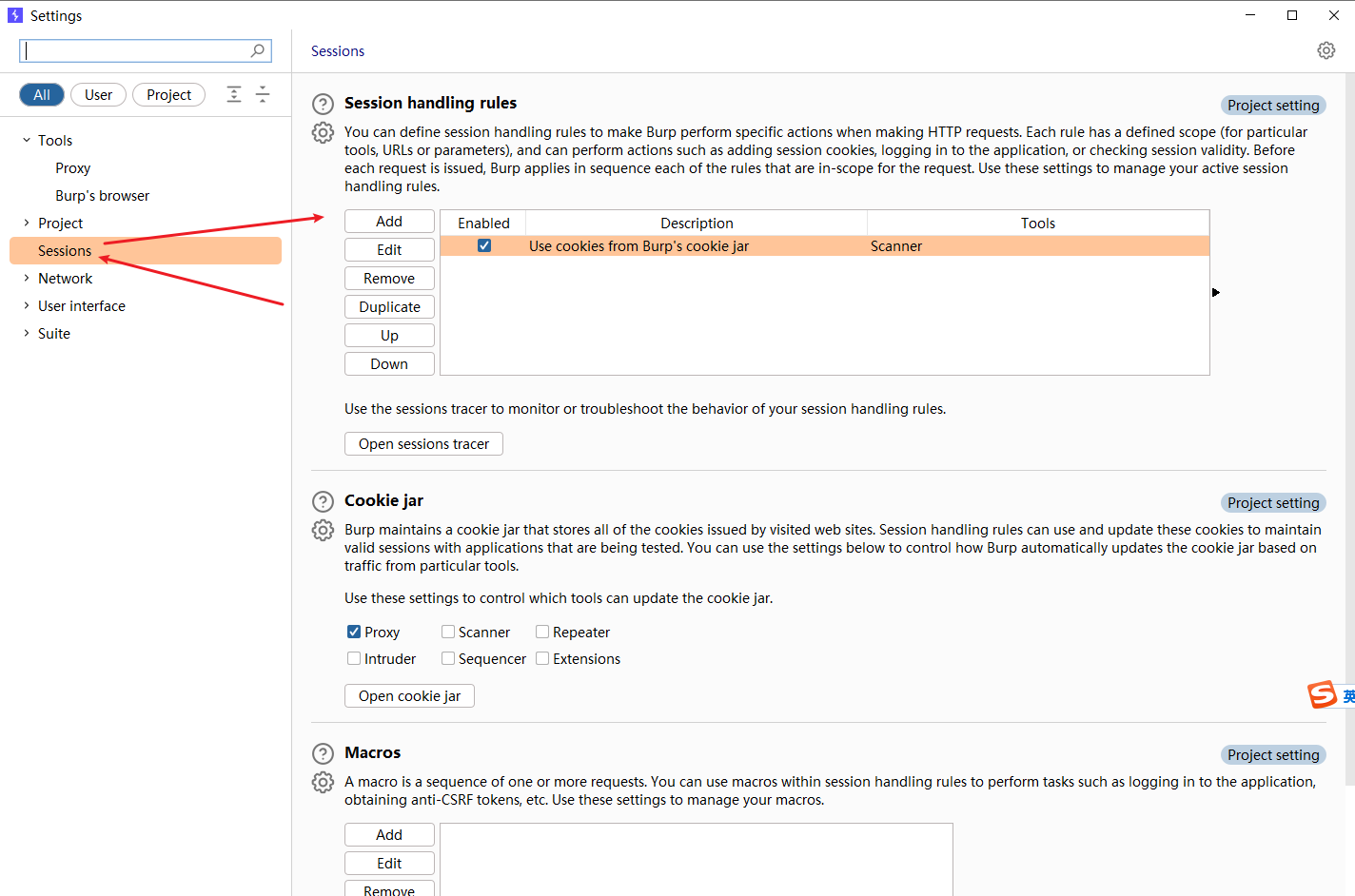Add a new macro
This screenshot has height=896, width=1355.
(389, 835)
